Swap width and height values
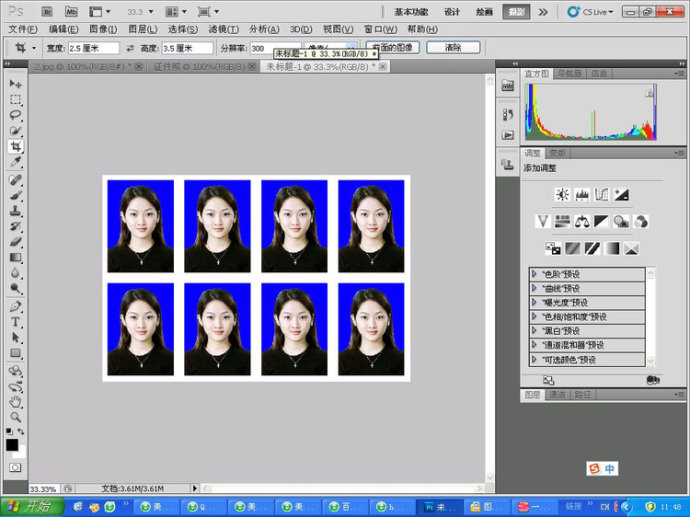Screen dimensions: 690x517 (130, 48)
